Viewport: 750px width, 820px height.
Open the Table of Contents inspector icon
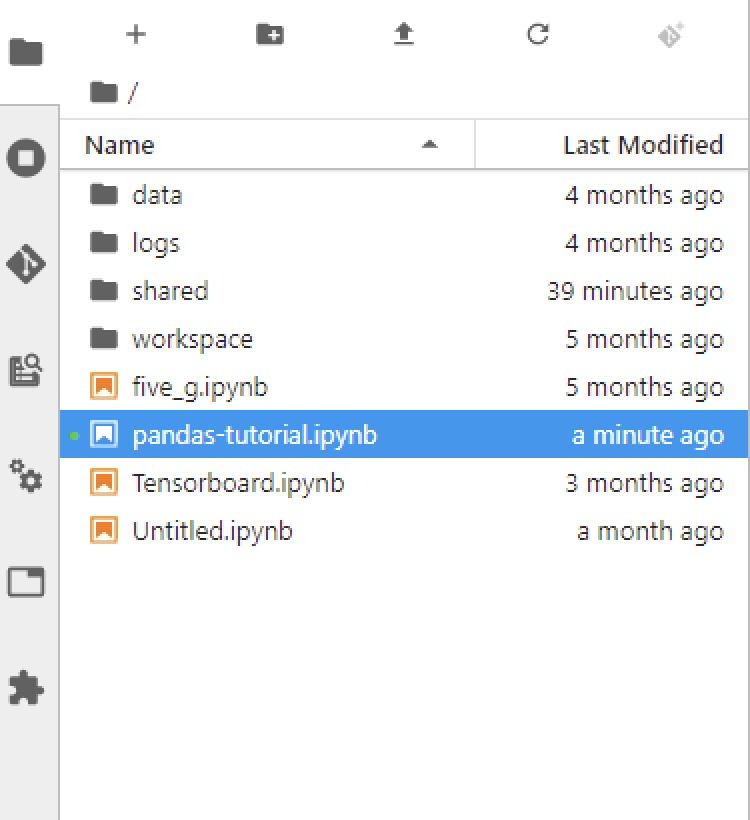(x=26, y=370)
